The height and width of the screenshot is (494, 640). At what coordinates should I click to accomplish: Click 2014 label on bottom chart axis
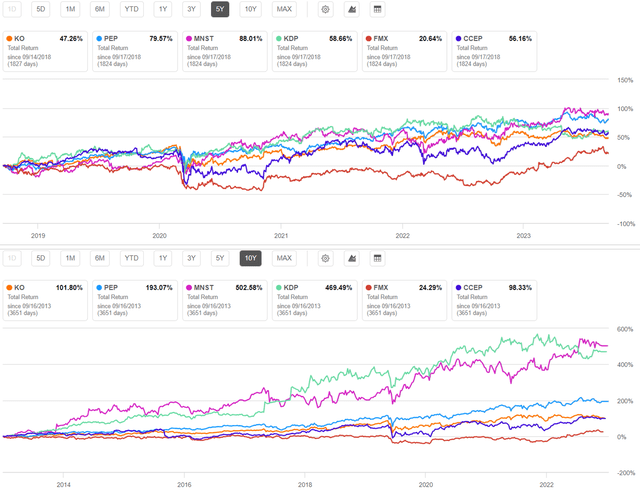63,485
